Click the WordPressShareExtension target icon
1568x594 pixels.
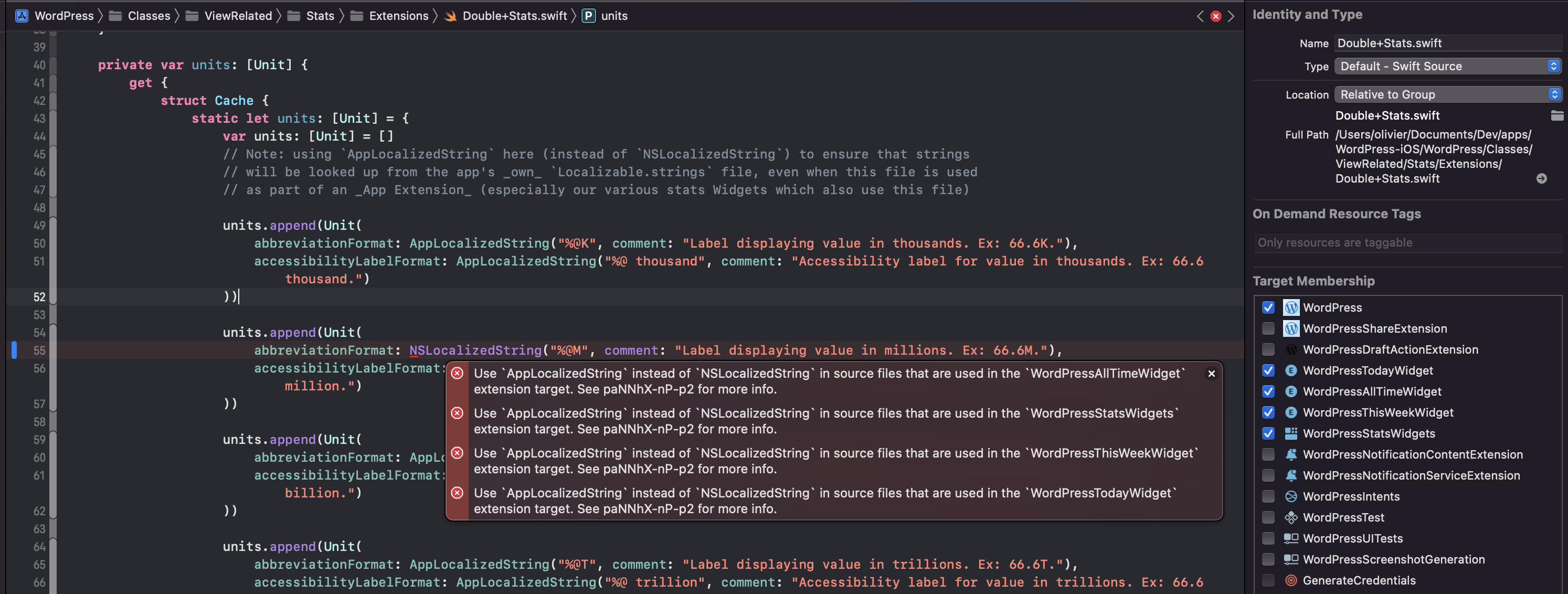1290,328
